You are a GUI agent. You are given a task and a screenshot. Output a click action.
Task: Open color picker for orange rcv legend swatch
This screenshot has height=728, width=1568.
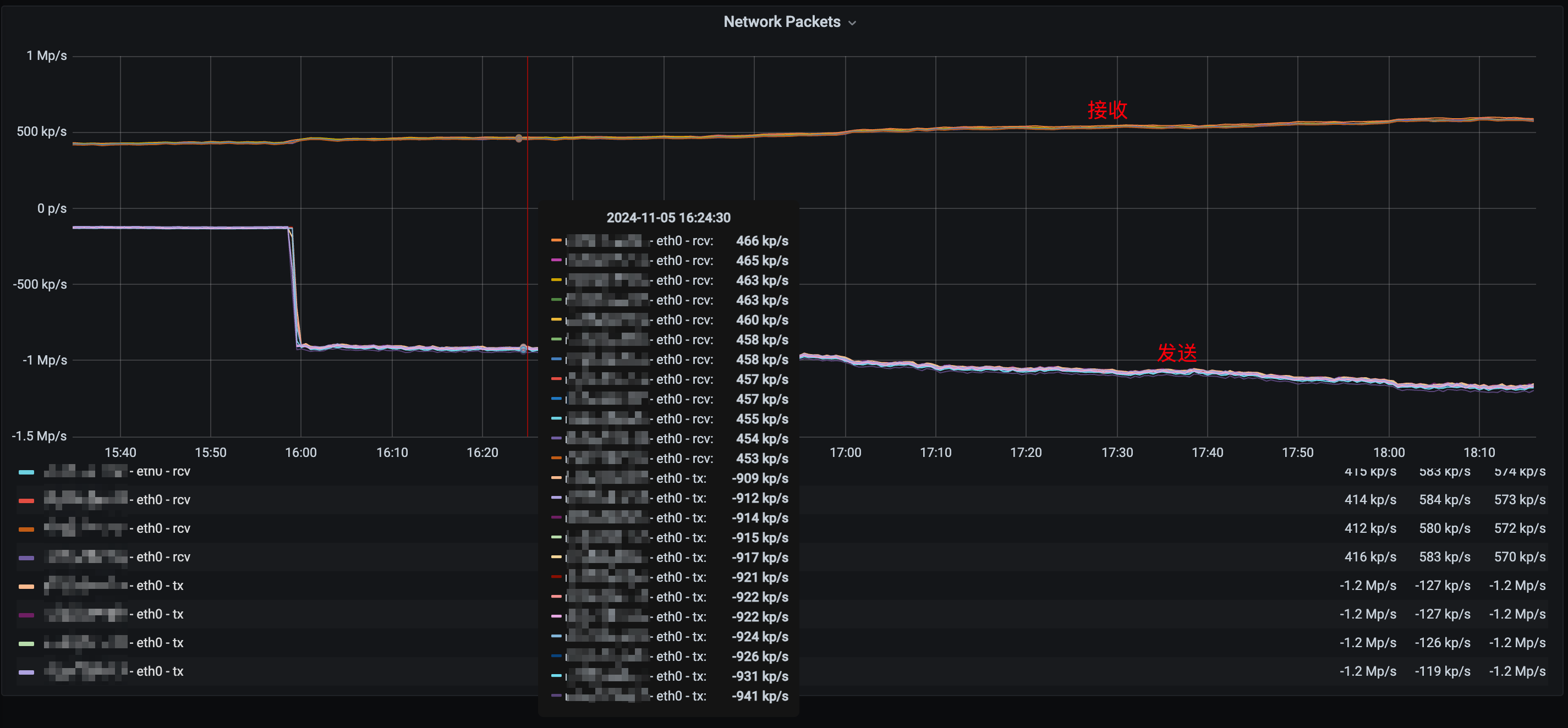(26, 529)
